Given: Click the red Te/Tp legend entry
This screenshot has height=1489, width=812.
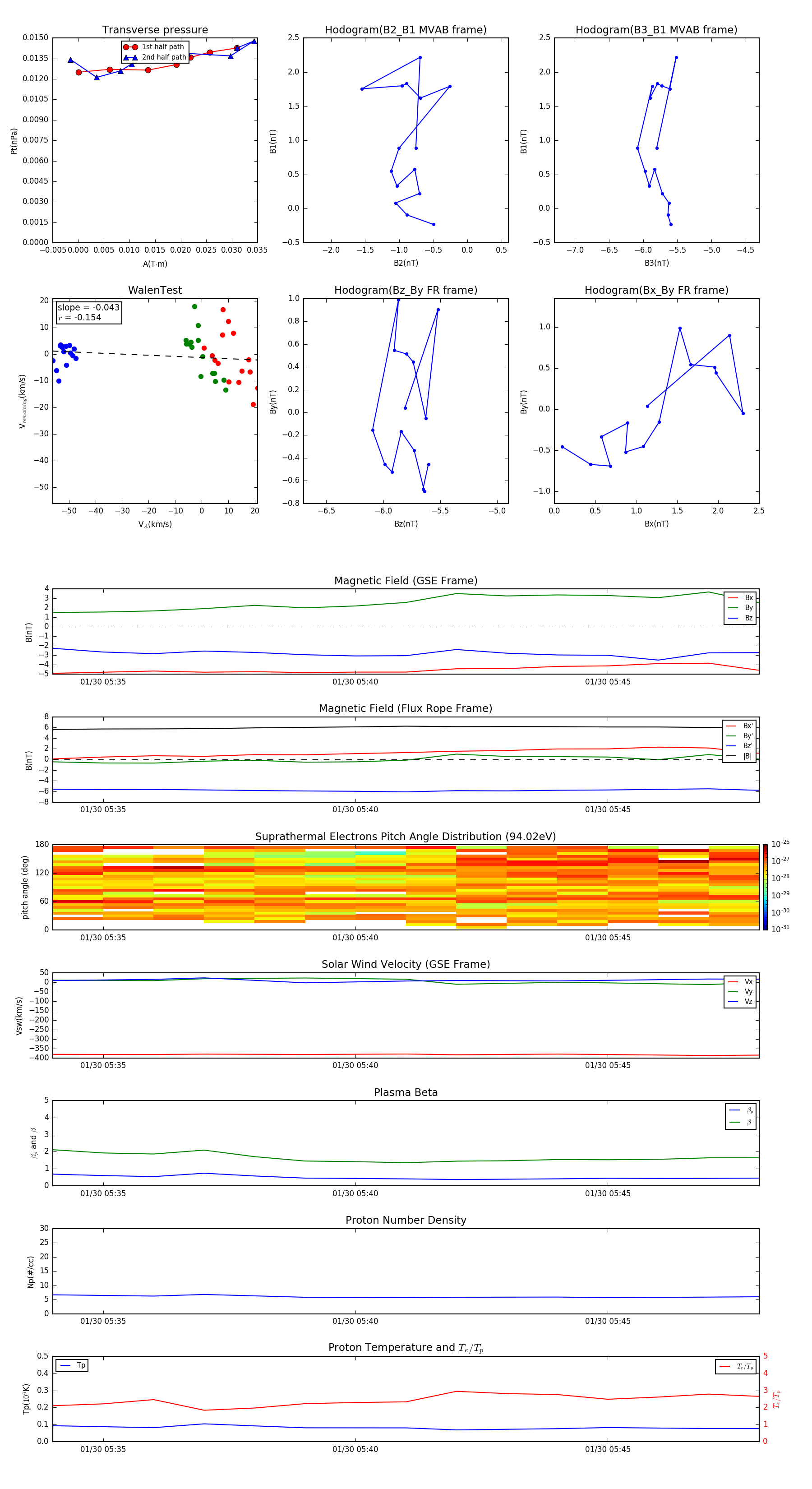Looking at the screenshot, I should point(736,1366).
